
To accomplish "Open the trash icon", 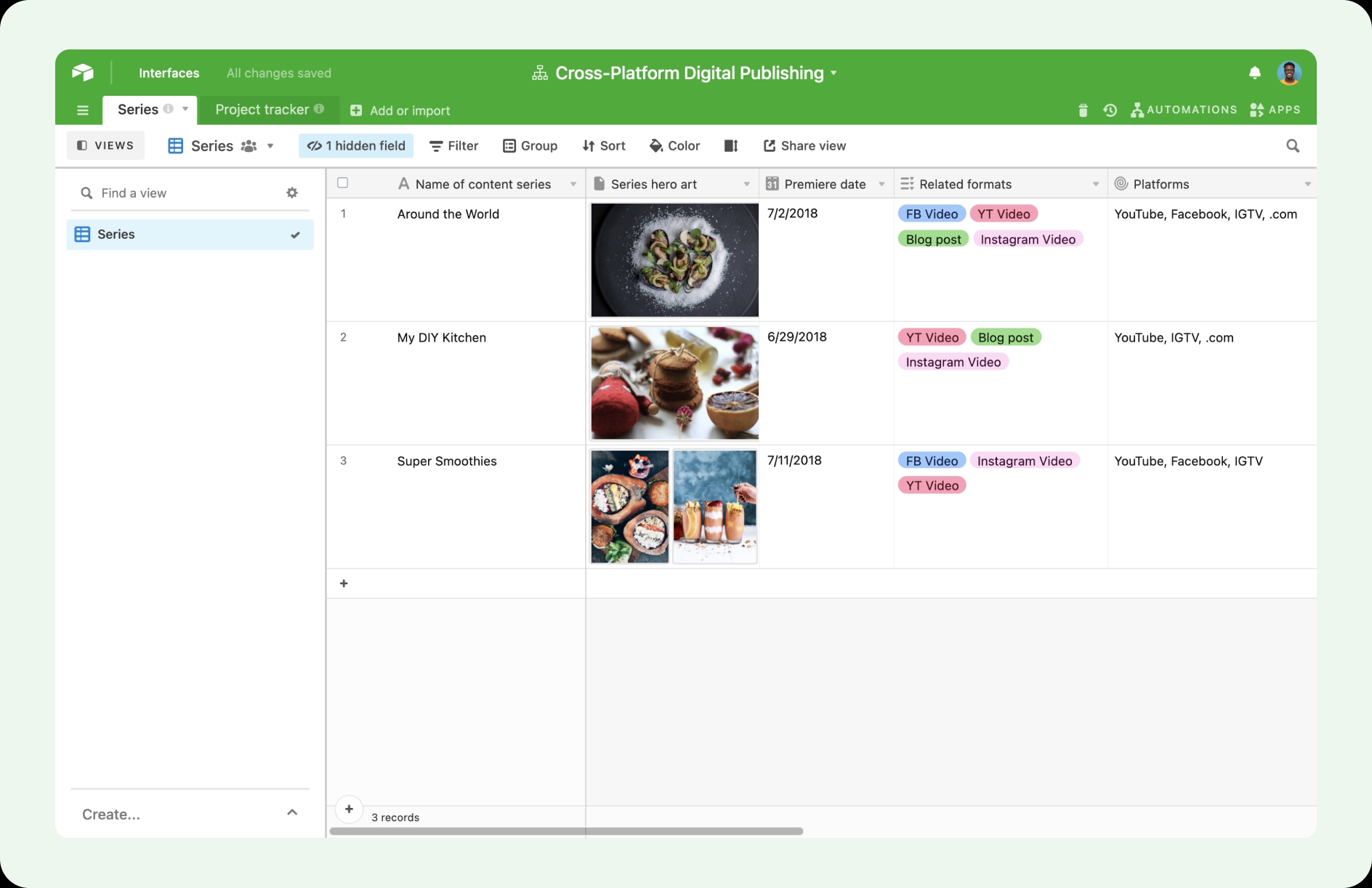I will (1083, 110).
